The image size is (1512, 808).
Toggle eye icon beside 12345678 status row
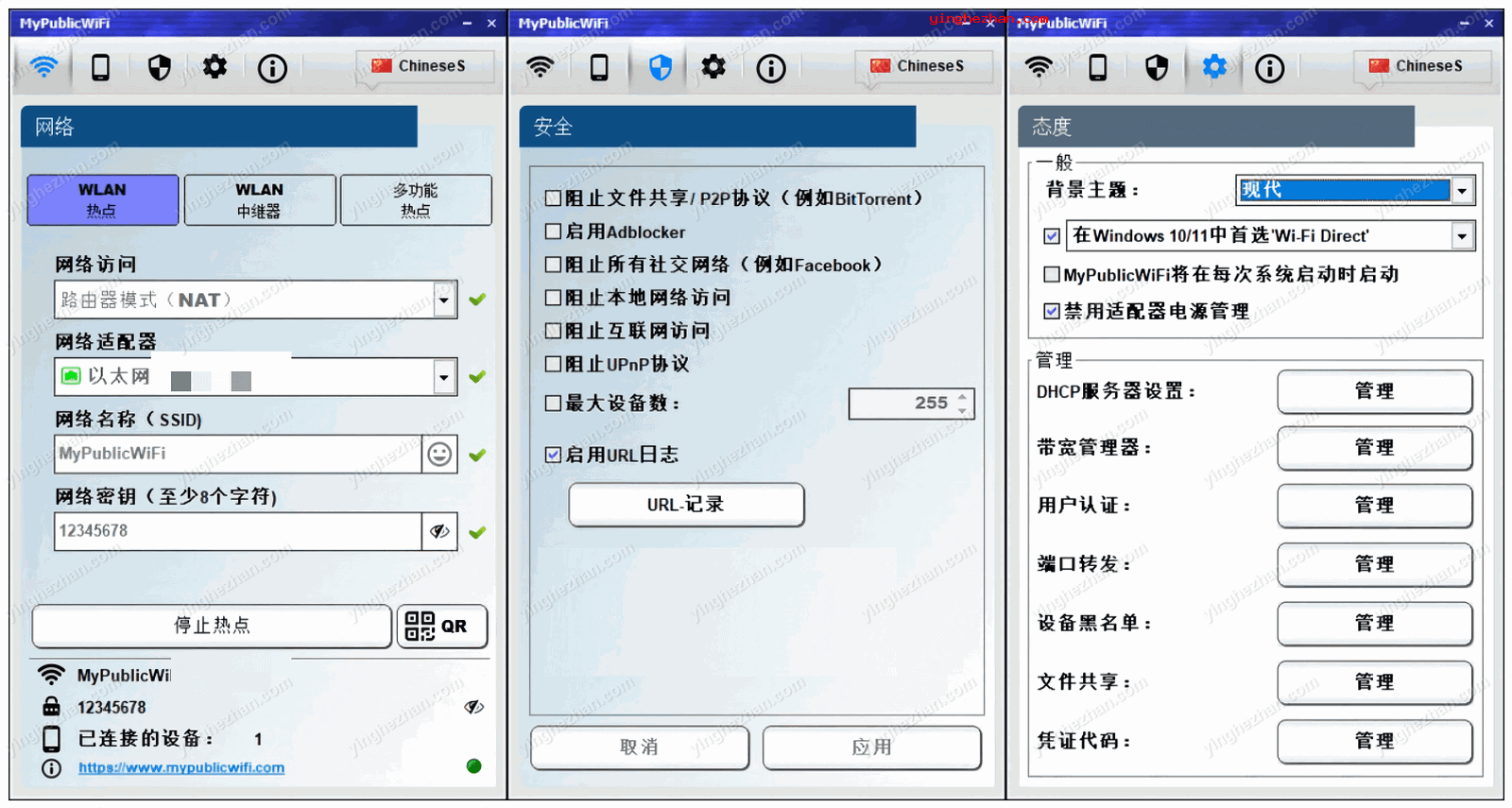(474, 707)
